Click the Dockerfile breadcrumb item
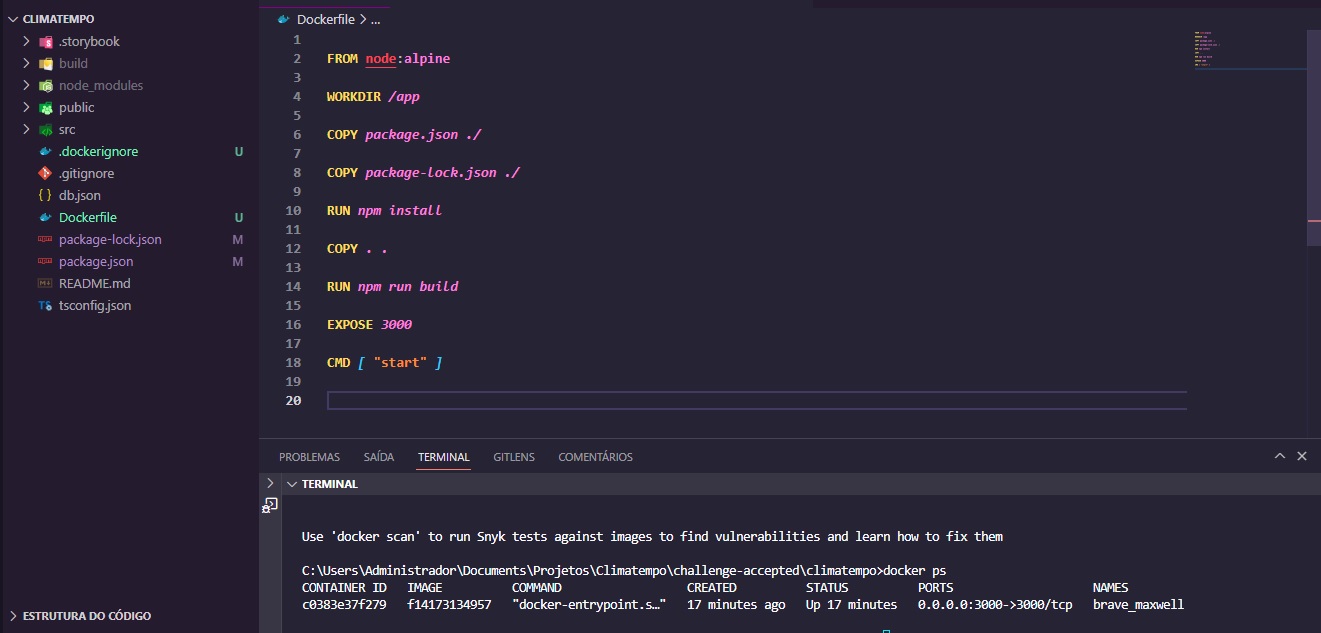 click(326, 19)
